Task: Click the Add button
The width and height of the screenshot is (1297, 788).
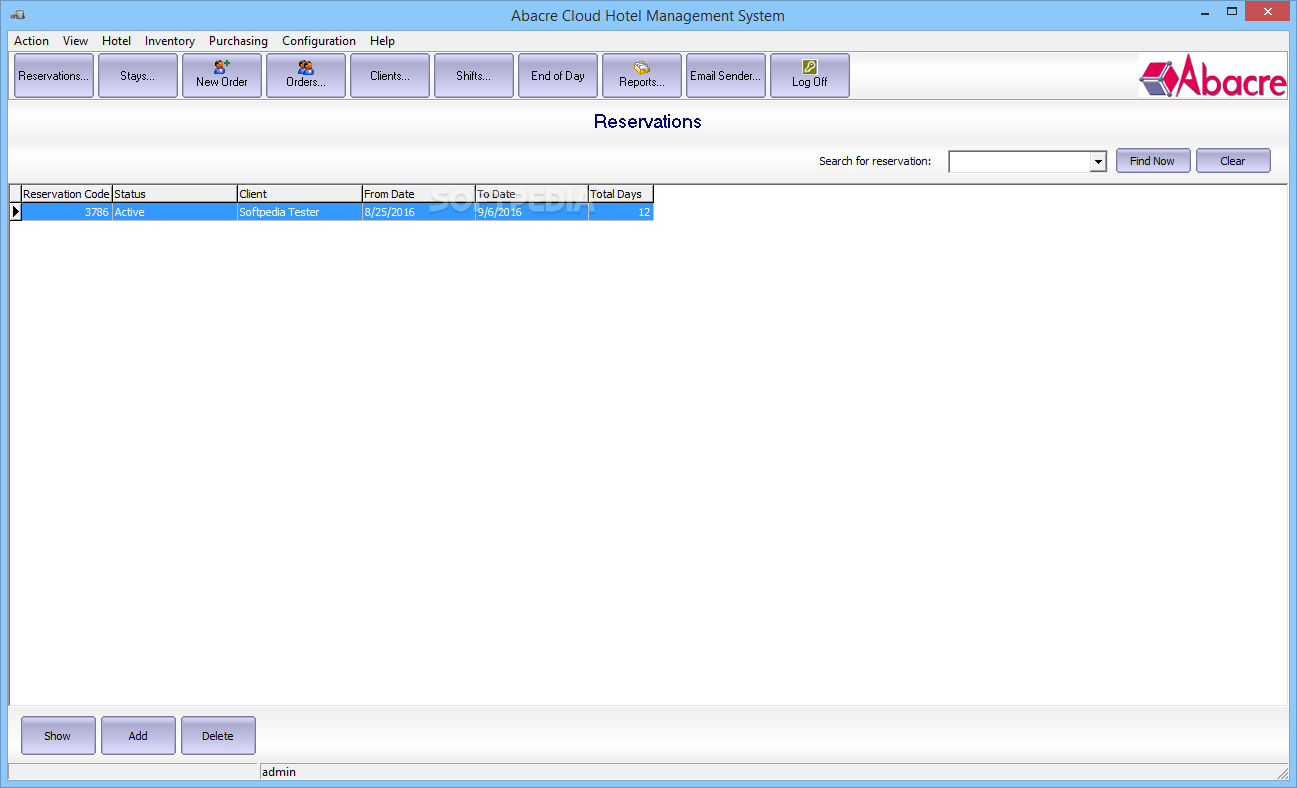Action: tap(138, 736)
